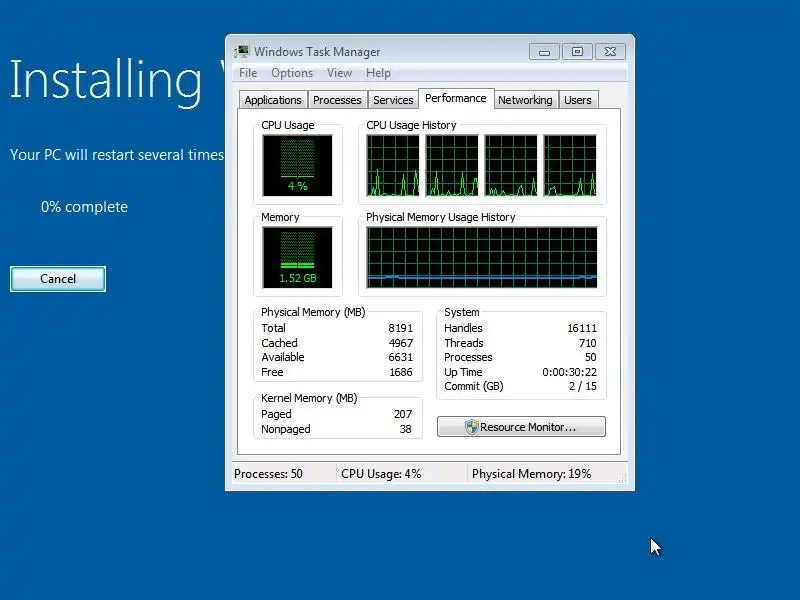Image resolution: width=800 pixels, height=600 pixels.
Task: Click the Nonpaged value 38
Action: coord(405,429)
